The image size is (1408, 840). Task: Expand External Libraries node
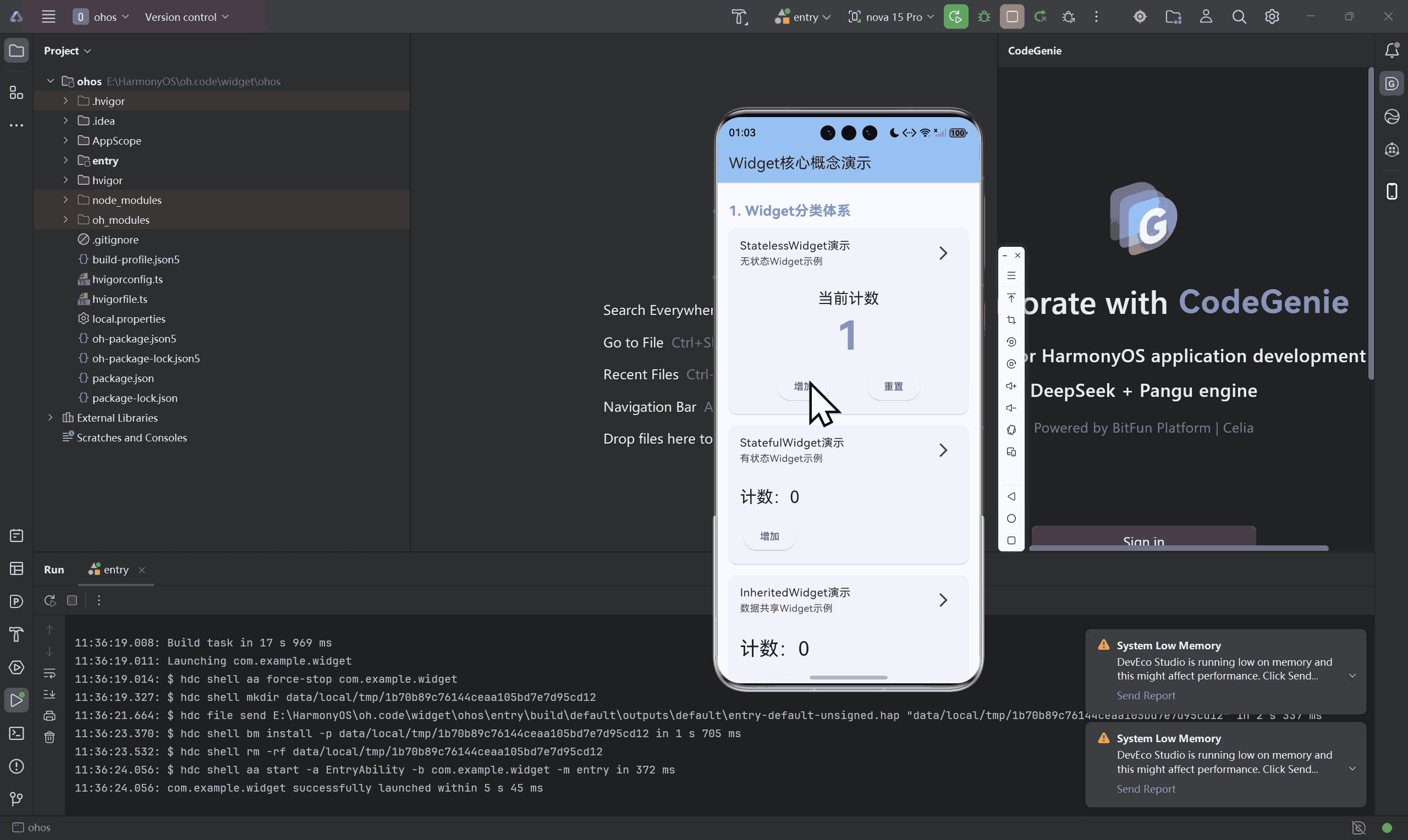pyautogui.click(x=51, y=418)
